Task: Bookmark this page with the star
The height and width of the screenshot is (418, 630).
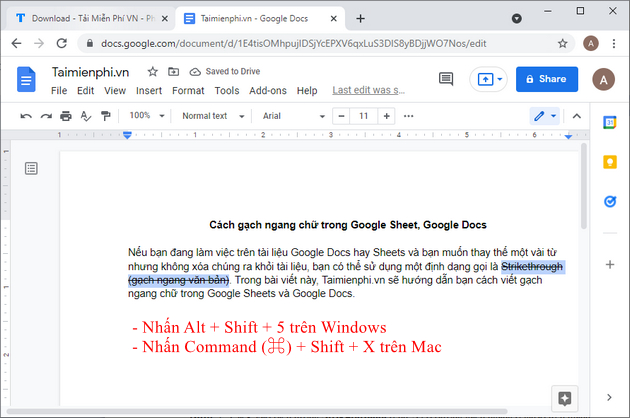Action: (x=562, y=43)
